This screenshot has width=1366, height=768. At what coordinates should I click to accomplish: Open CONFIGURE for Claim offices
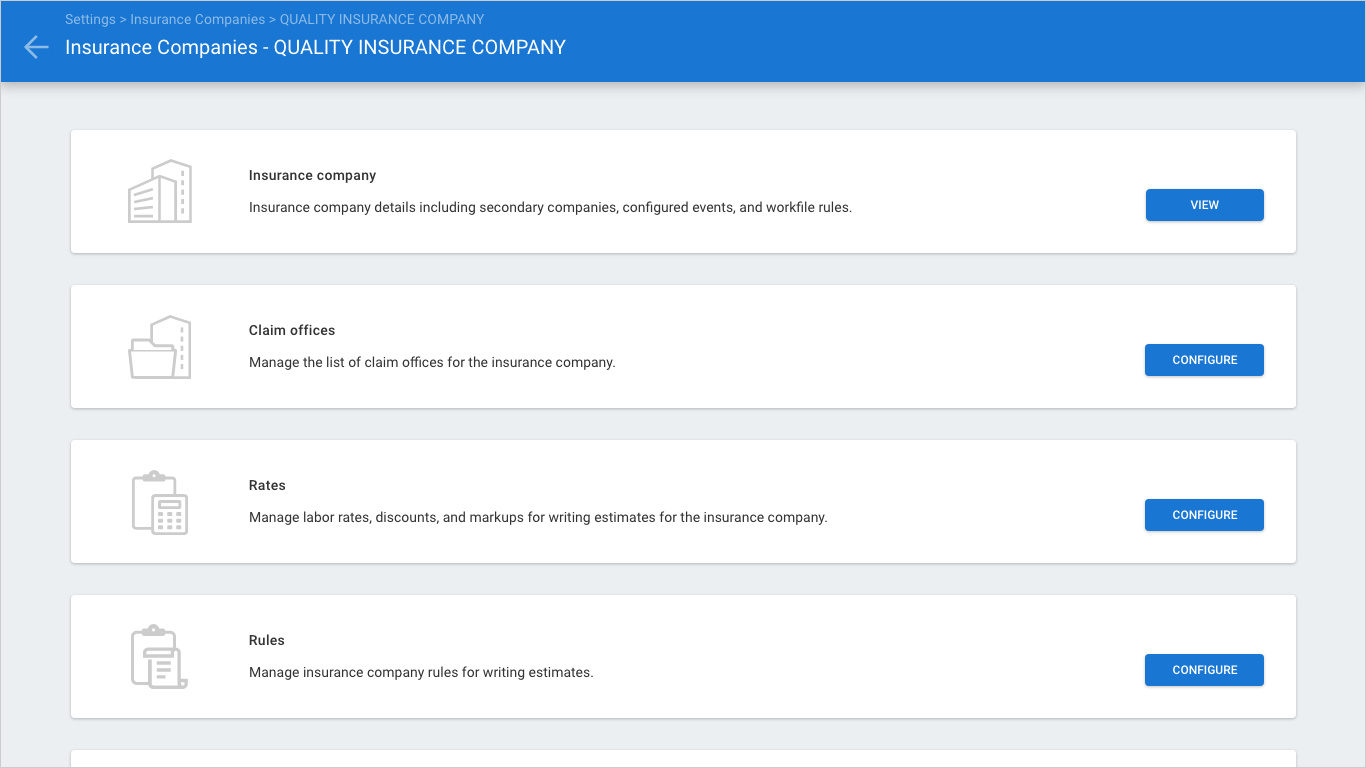1204,360
